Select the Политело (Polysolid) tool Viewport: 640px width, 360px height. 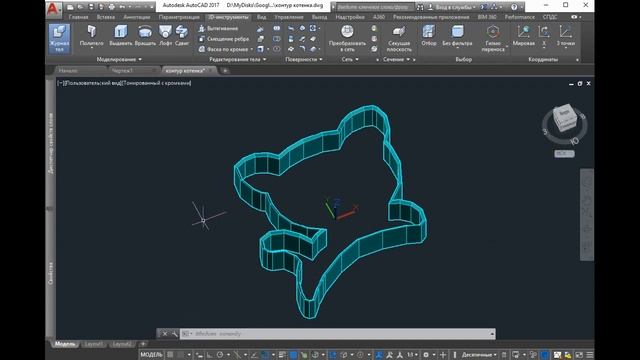click(x=91, y=36)
